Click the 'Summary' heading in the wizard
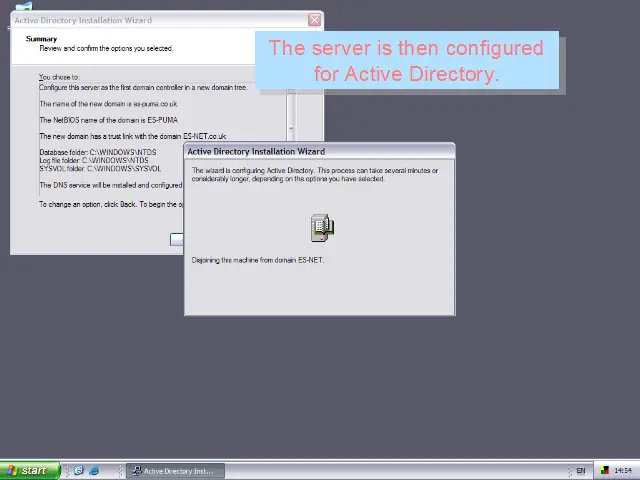The height and width of the screenshot is (480, 640). pos(41,39)
